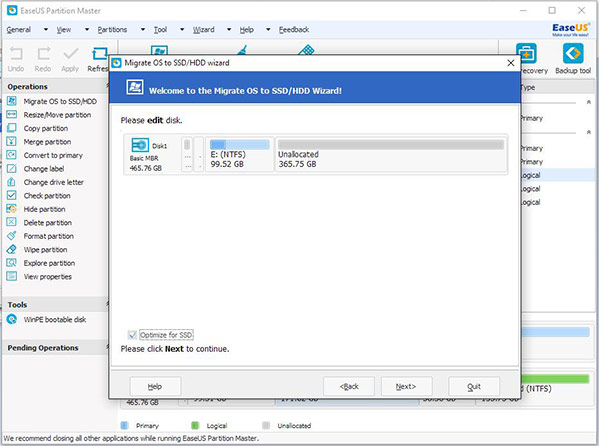Viewport: 599px width, 446px height.
Task: Select Migrate OS to SSD/HDD operation
Action: click(60, 101)
